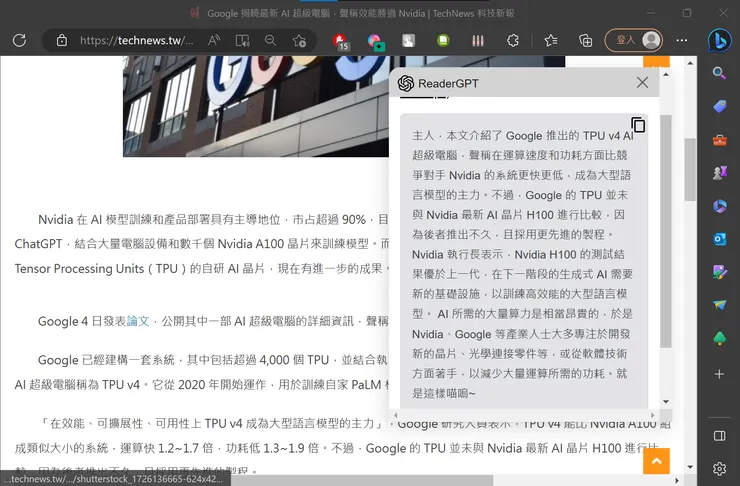Click page horizontal scrollbar thumb
Image resolution: width=740 pixels, height=486 pixels.
coord(361,480)
